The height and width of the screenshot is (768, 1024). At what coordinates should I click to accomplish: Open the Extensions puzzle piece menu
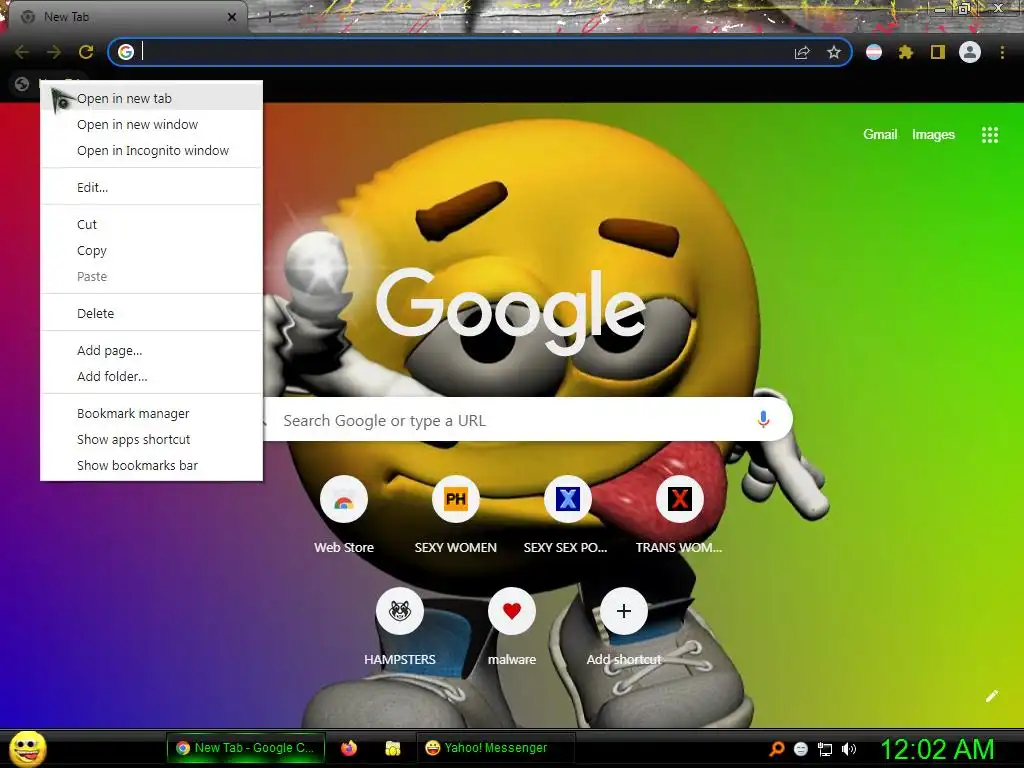[x=906, y=52]
